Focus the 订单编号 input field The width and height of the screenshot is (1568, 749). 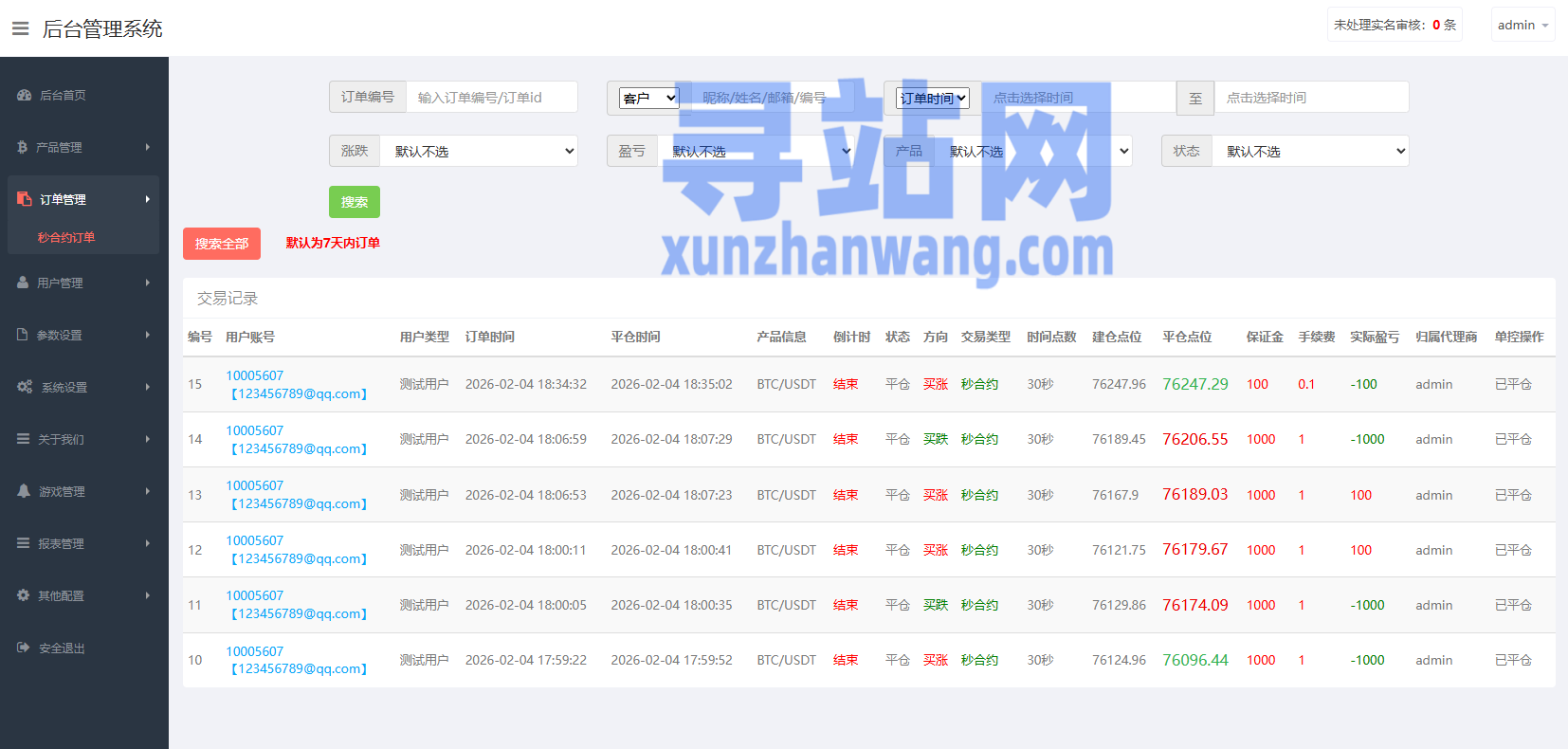(491, 98)
